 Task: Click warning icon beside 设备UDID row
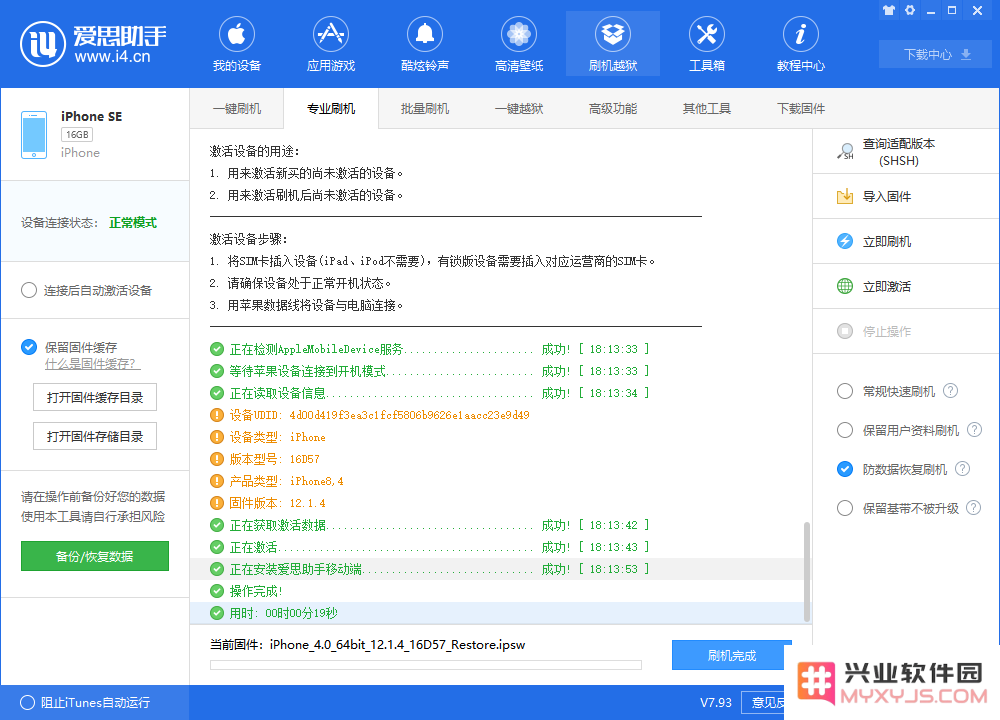217,415
